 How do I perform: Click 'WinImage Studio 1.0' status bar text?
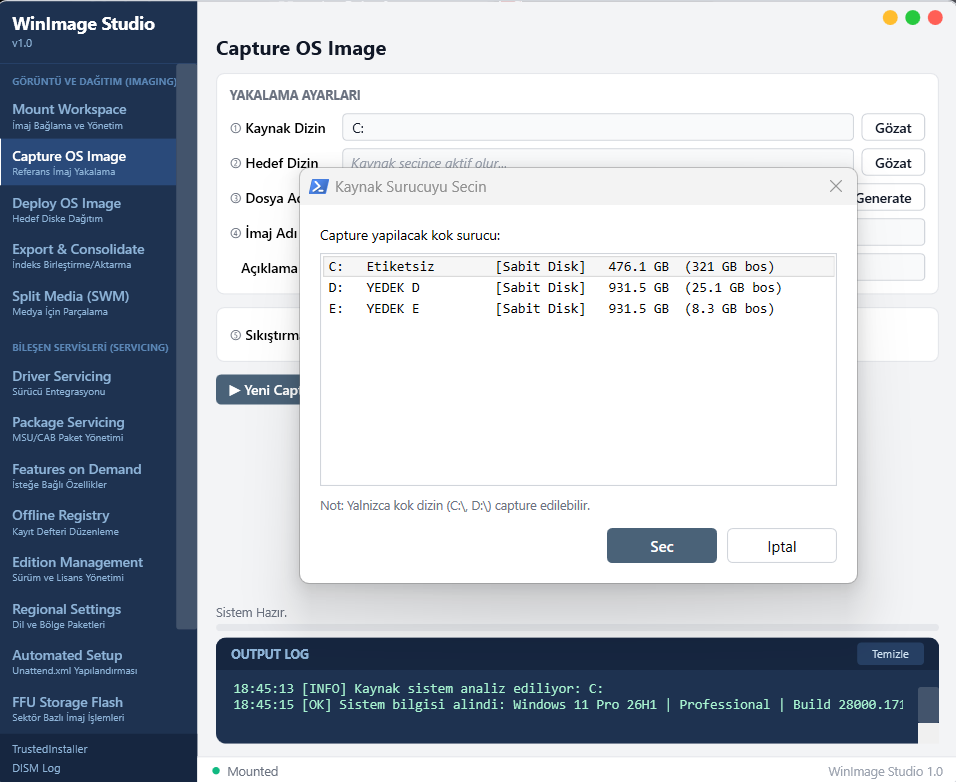tap(885, 771)
